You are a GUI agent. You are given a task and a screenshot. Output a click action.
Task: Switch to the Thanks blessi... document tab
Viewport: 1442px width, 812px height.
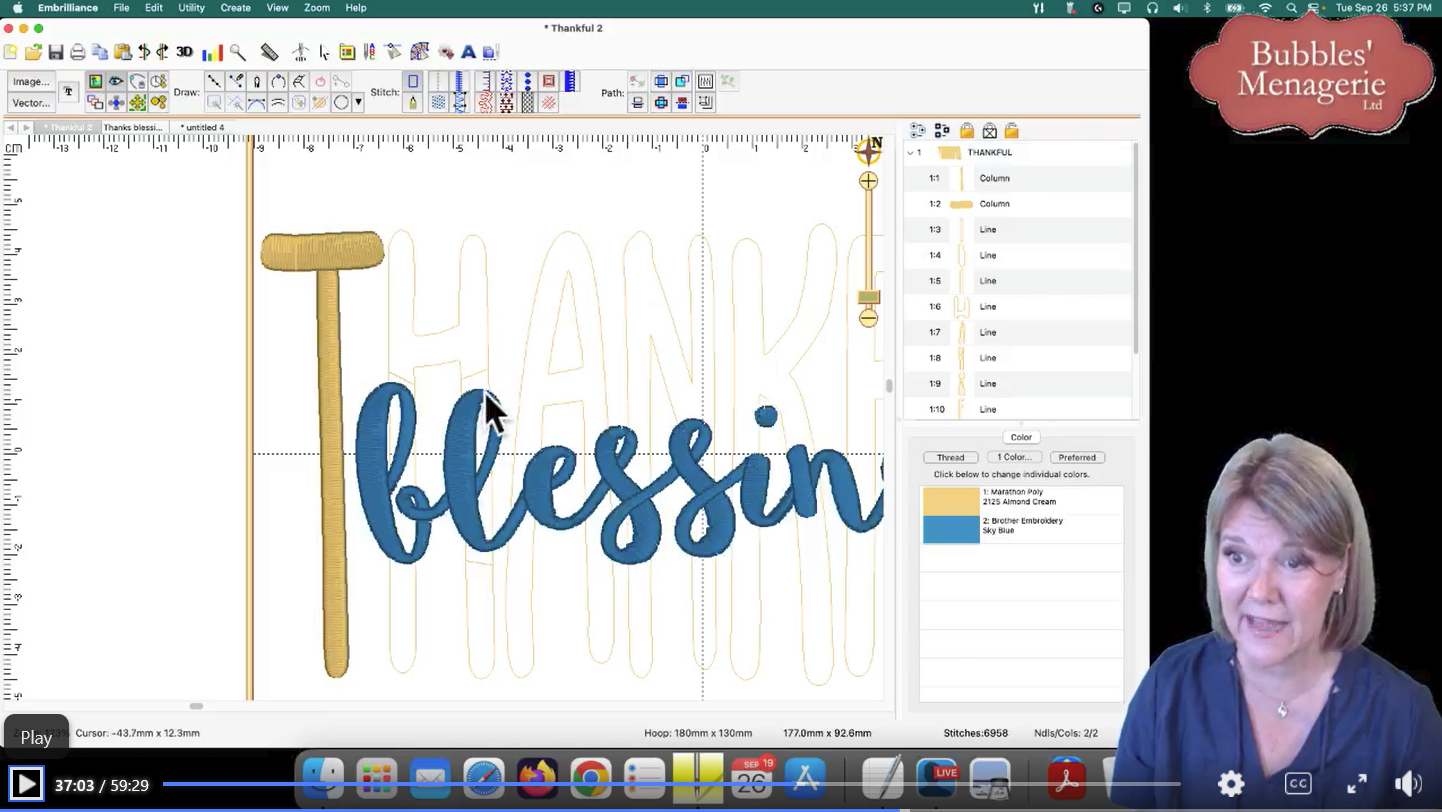click(x=132, y=127)
